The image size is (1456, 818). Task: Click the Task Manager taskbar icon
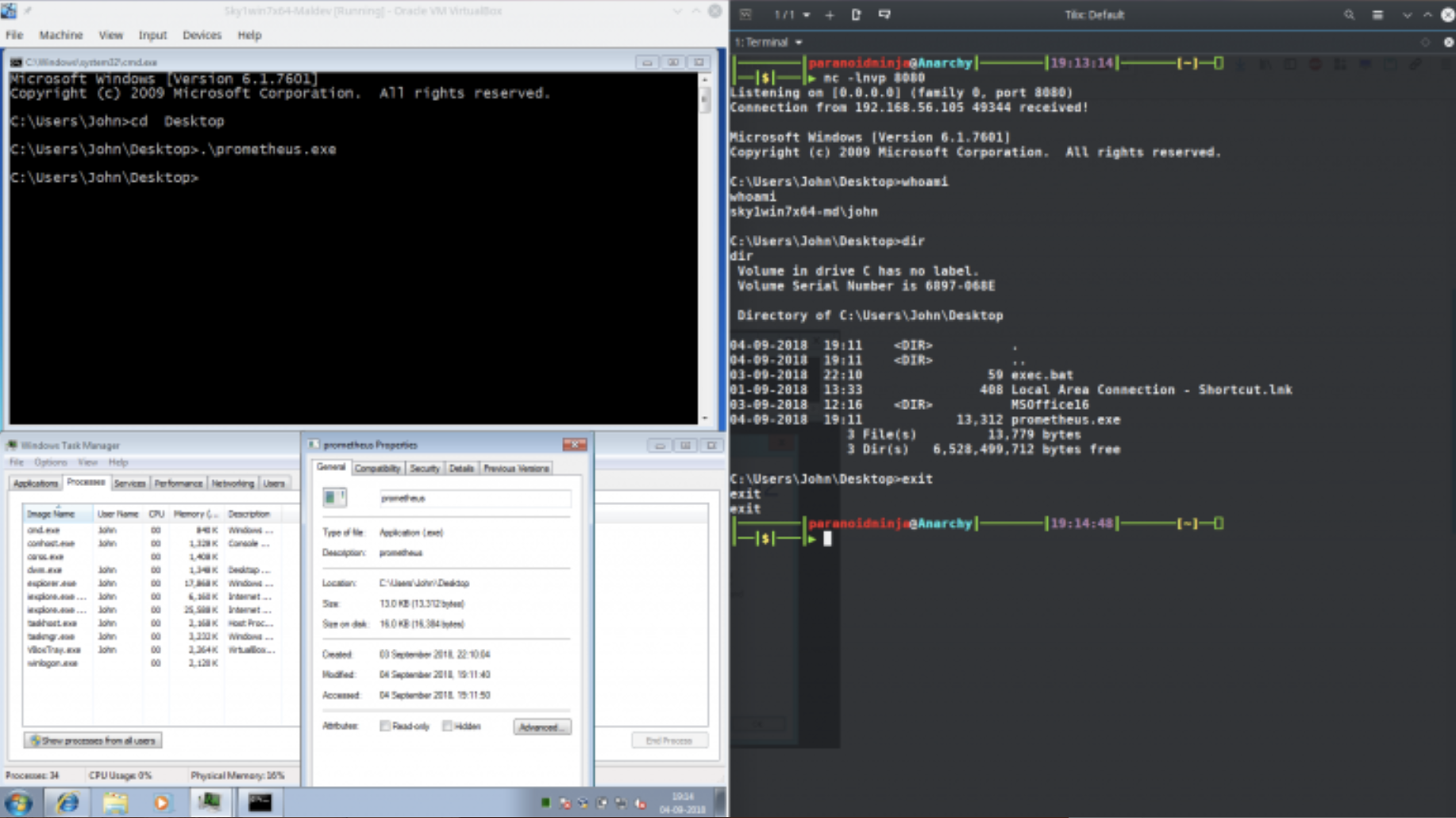click(210, 802)
